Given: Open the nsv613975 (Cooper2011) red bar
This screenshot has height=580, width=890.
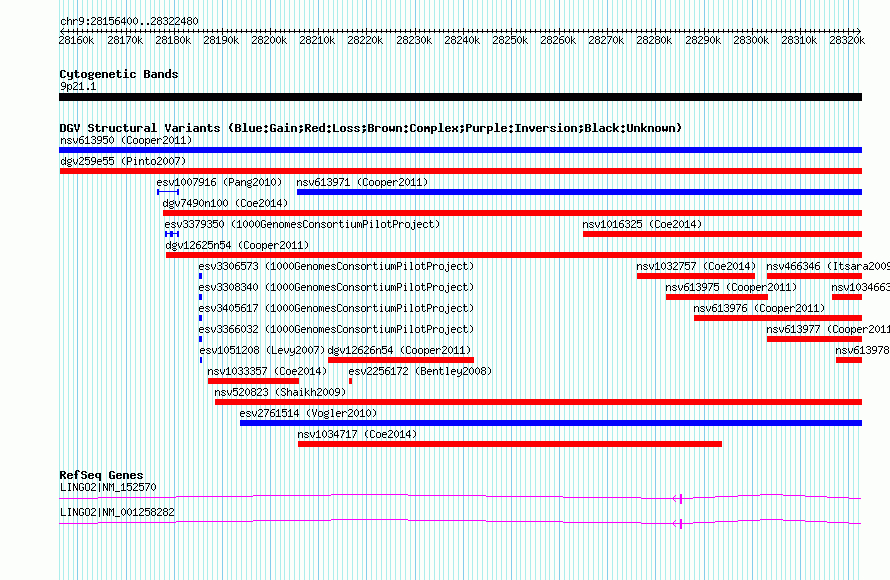Looking at the screenshot, I should point(717,297).
